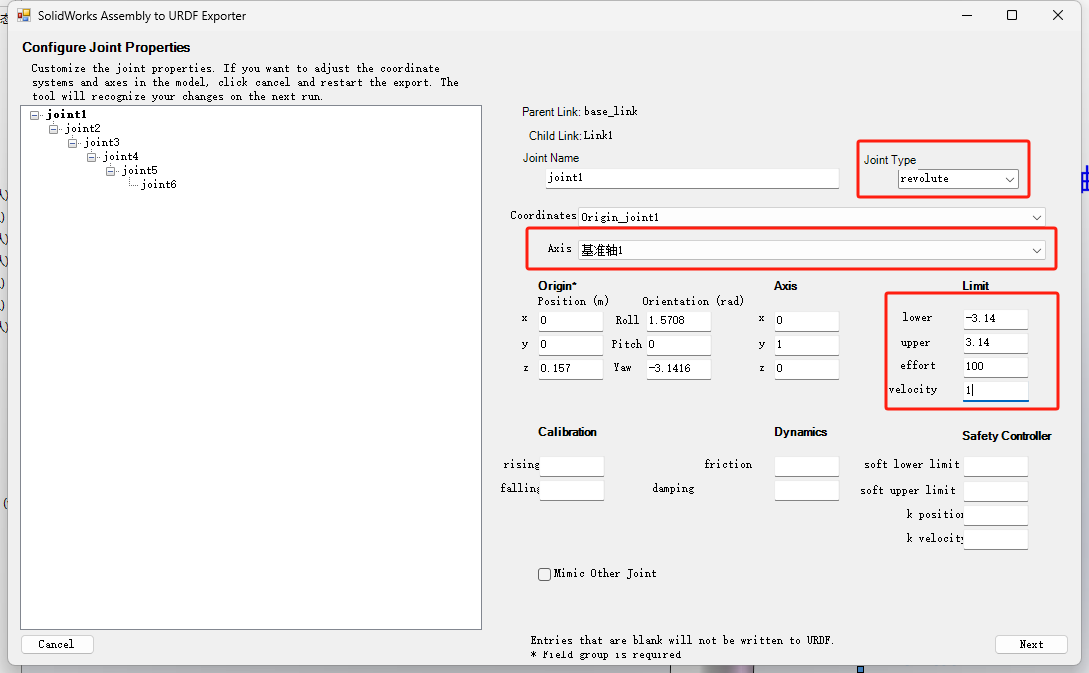1089x673 pixels.
Task: Click the effort limit field
Action: coord(995,367)
